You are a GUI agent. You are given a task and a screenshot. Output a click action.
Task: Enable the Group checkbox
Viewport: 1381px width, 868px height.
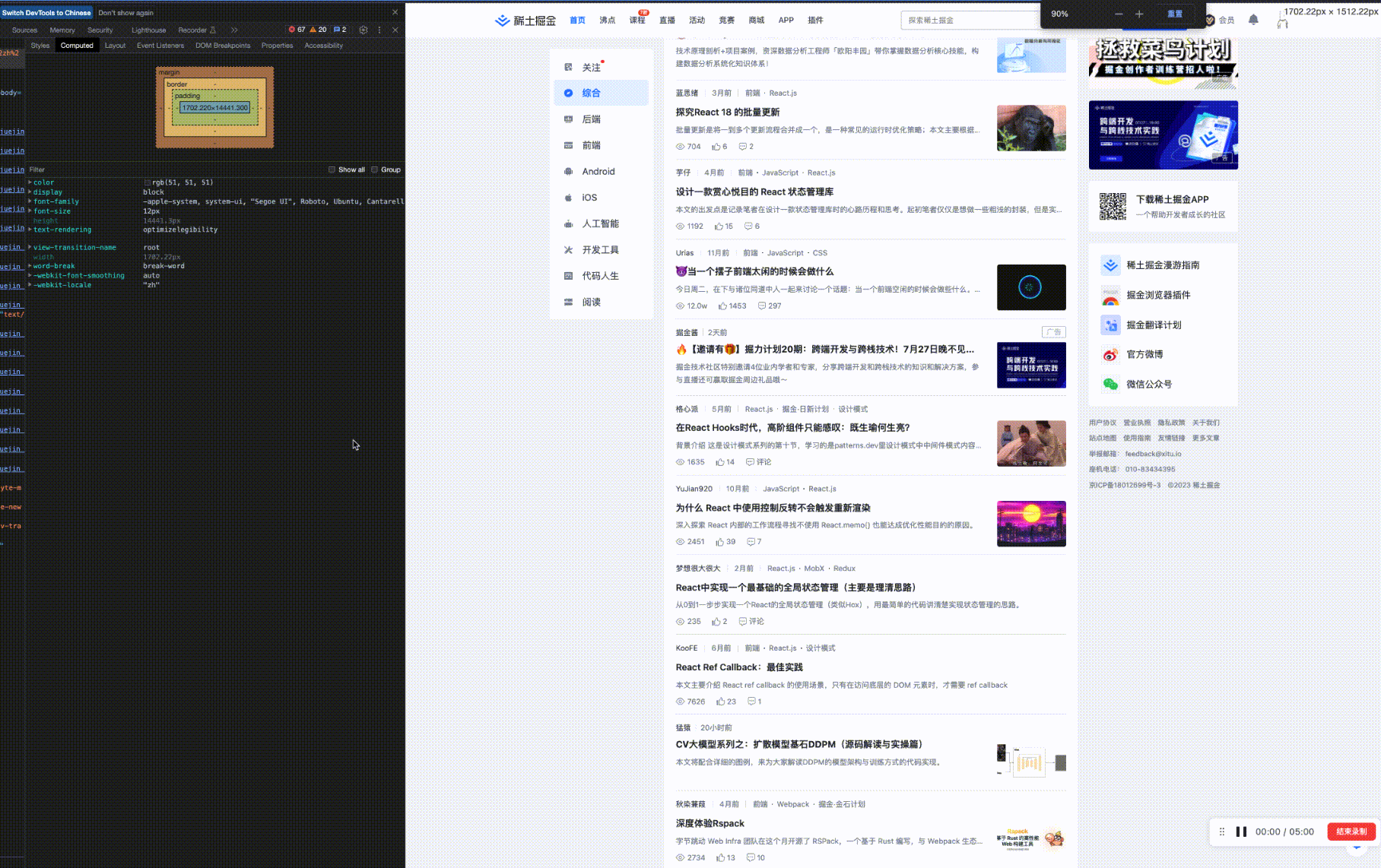[374, 169]
